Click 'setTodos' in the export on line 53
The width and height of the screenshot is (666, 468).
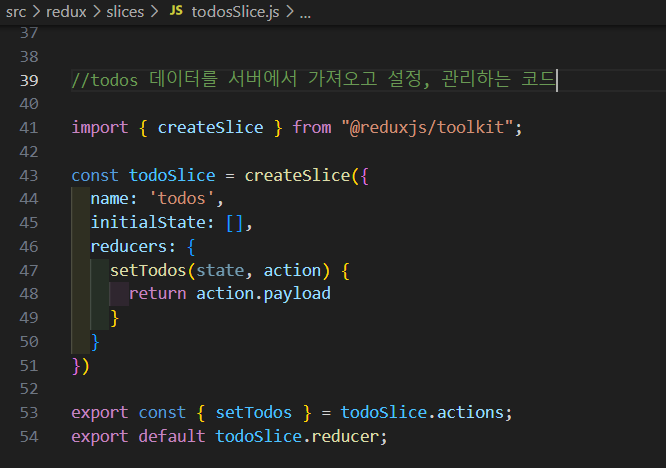pos(254,412)
